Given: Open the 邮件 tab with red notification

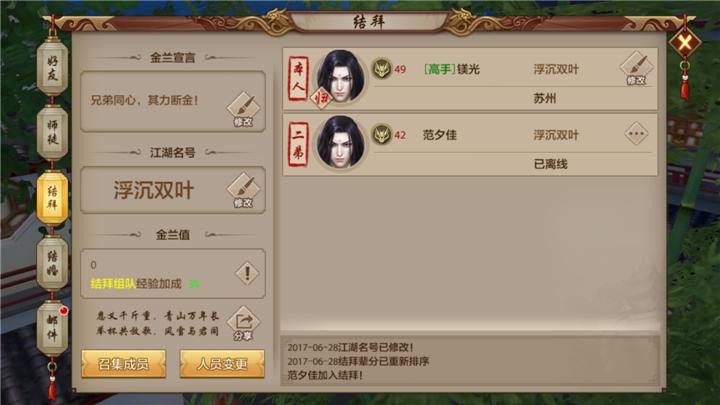Looking at the screenshot, I should (x=52, y=328).
